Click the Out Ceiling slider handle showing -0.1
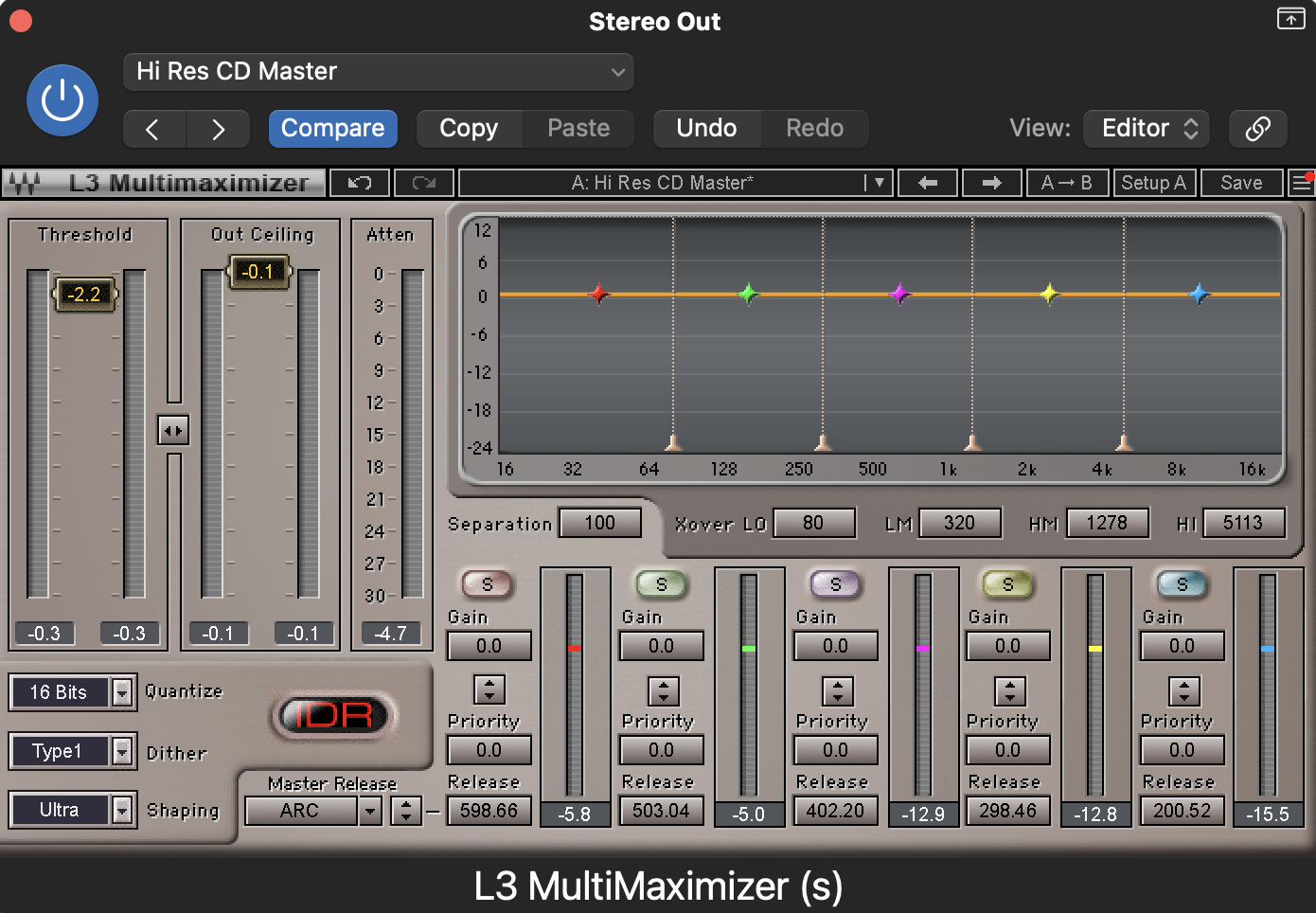1316x913 pixels. tap(258, 272)
